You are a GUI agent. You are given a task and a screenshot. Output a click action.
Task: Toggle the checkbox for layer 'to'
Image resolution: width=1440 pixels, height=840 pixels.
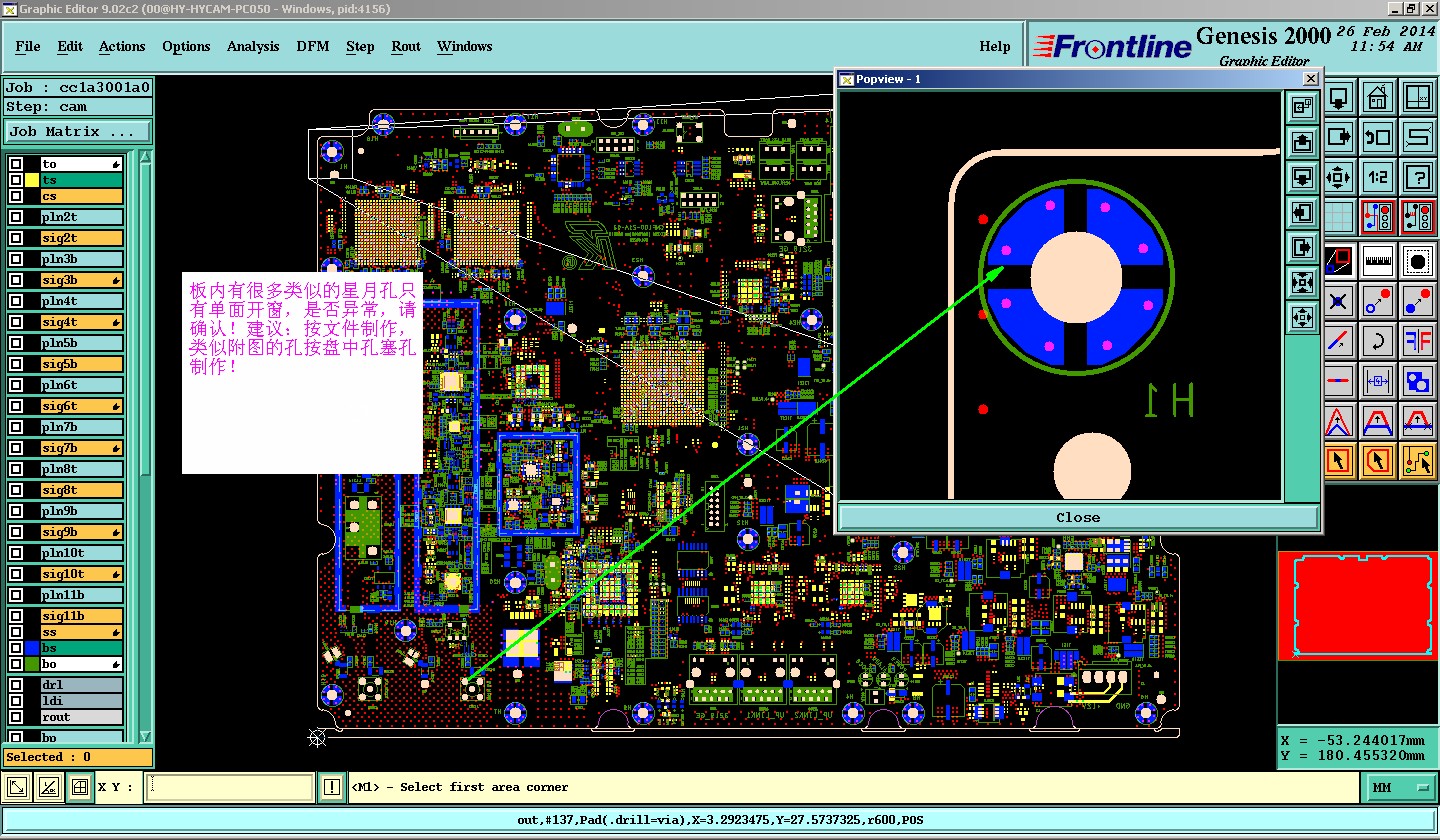pos(16,164)
